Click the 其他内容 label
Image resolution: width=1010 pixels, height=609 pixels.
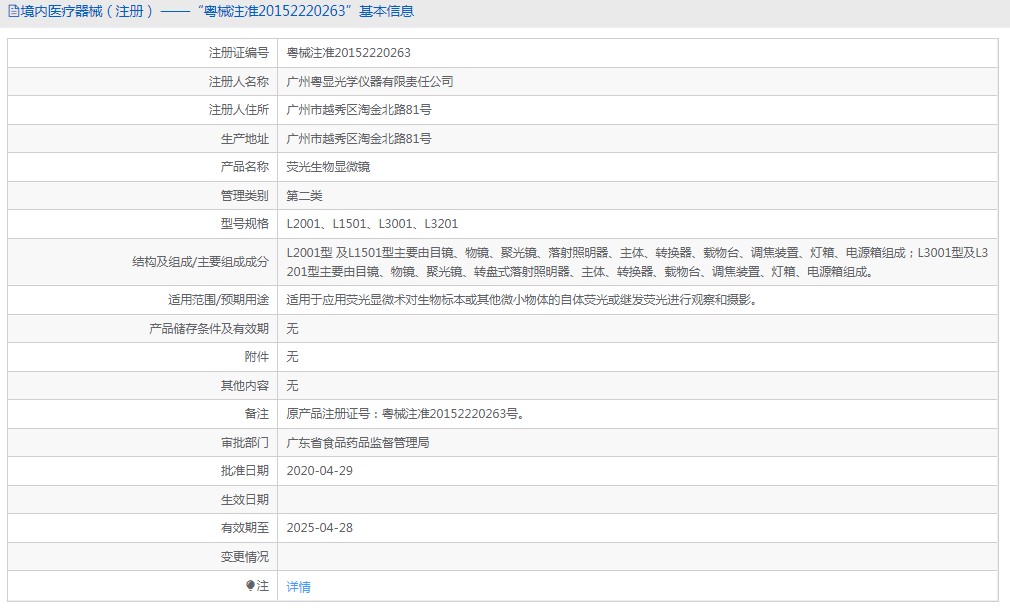click(244, 385)
